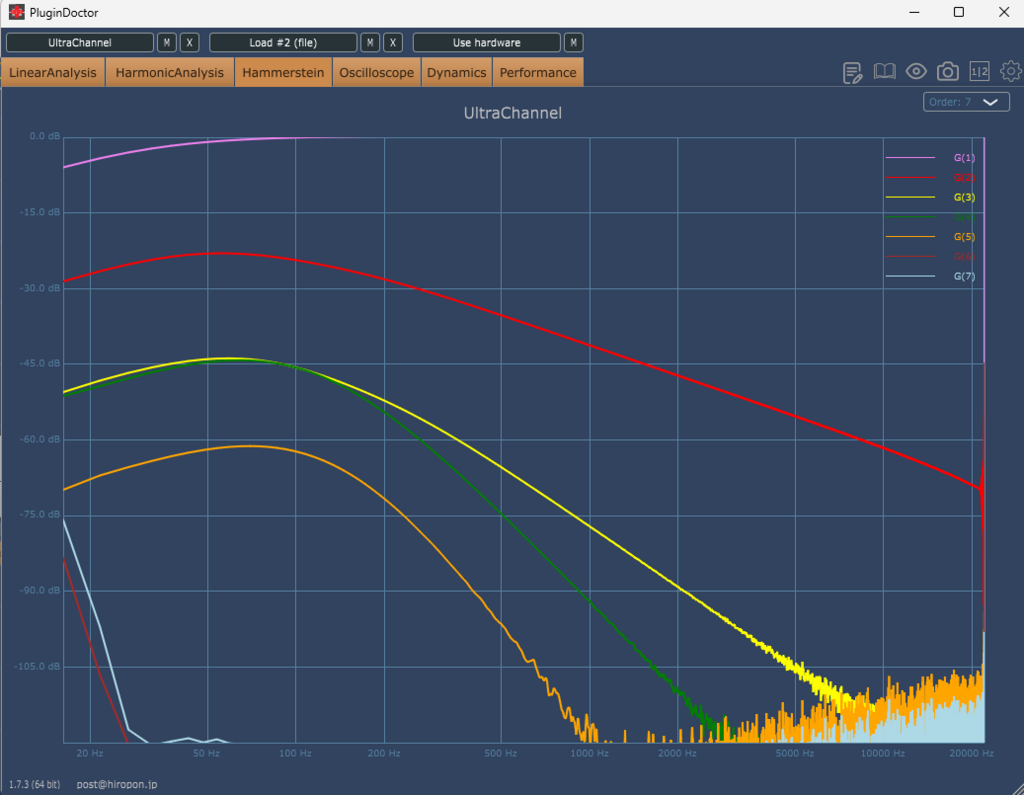This screenshot has width=1024, height=795.
Task: Expand the Order: 7 dropdown
Action: click(x=966, y=102)
